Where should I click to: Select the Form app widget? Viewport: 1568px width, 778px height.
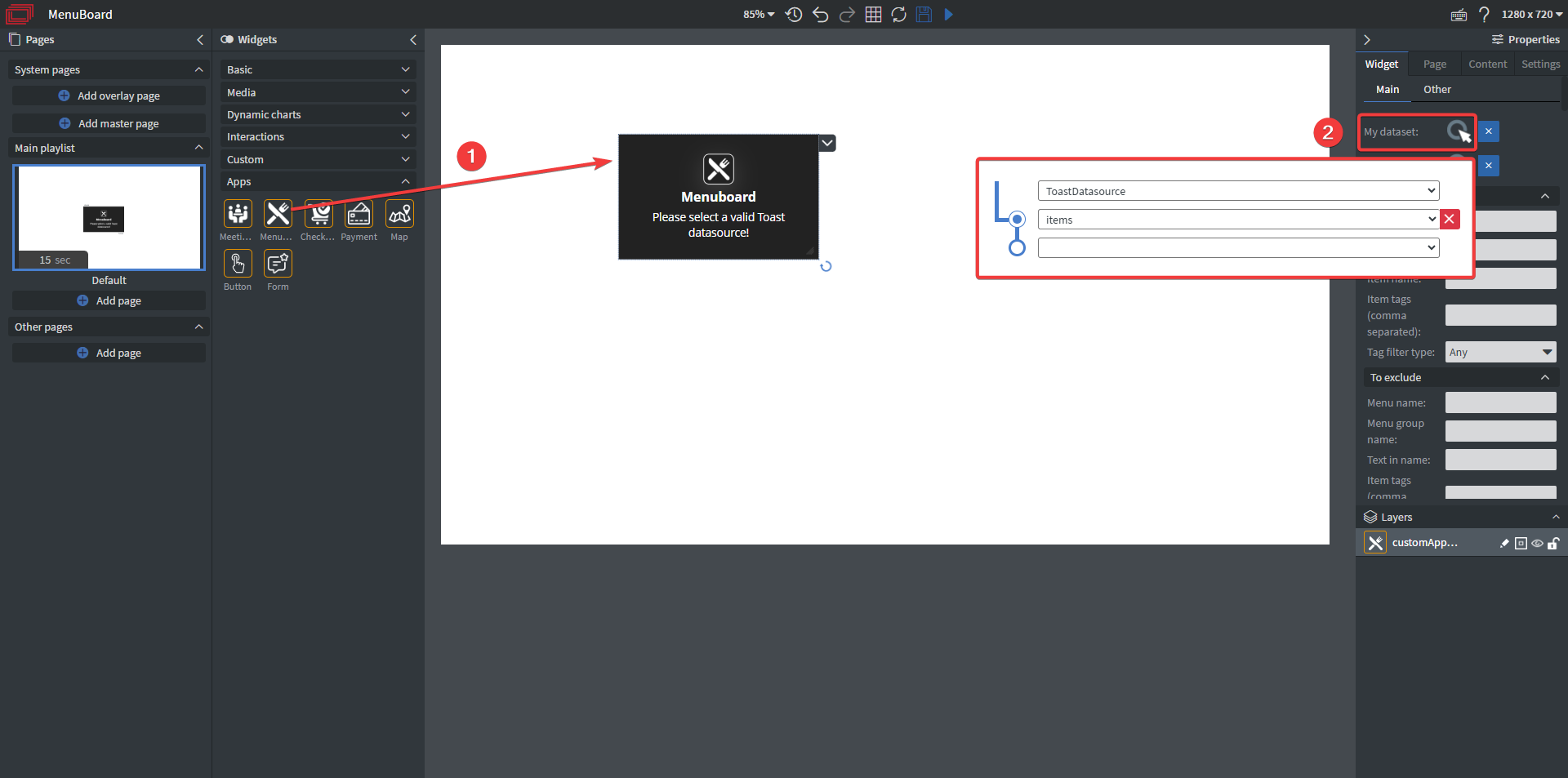(278, 264)
